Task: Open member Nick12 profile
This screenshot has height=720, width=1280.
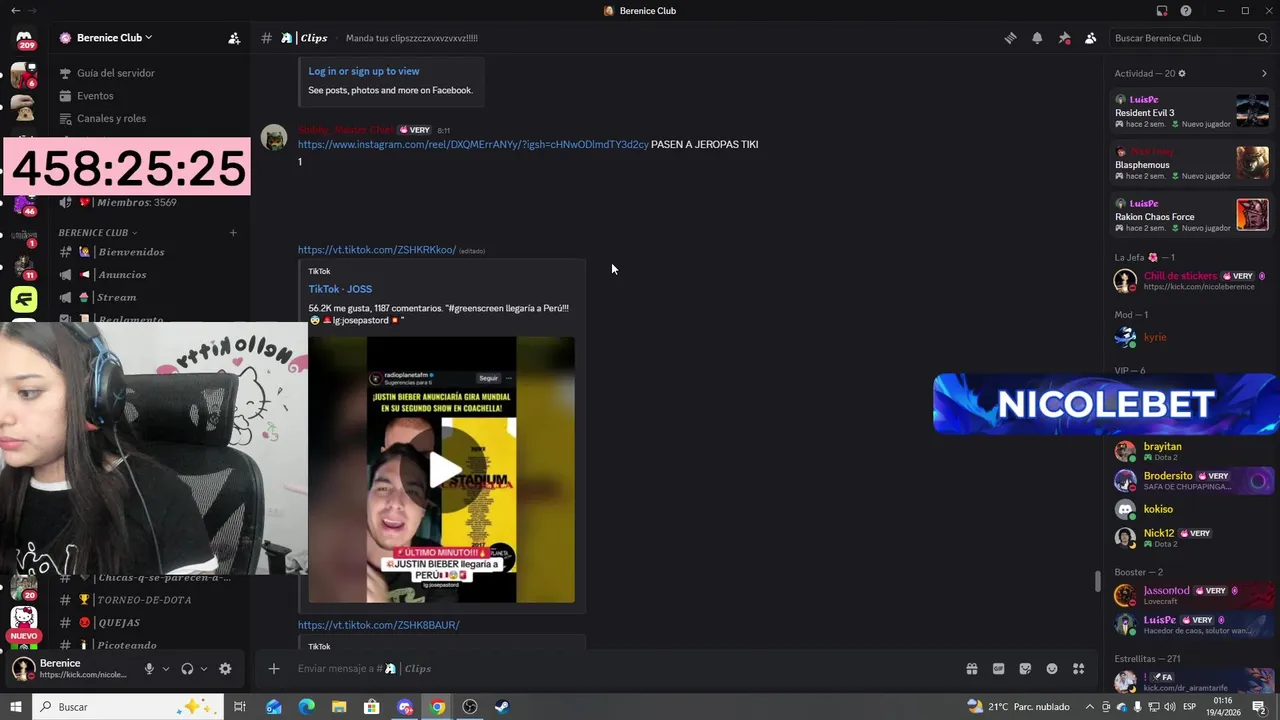Action: 1192,538
